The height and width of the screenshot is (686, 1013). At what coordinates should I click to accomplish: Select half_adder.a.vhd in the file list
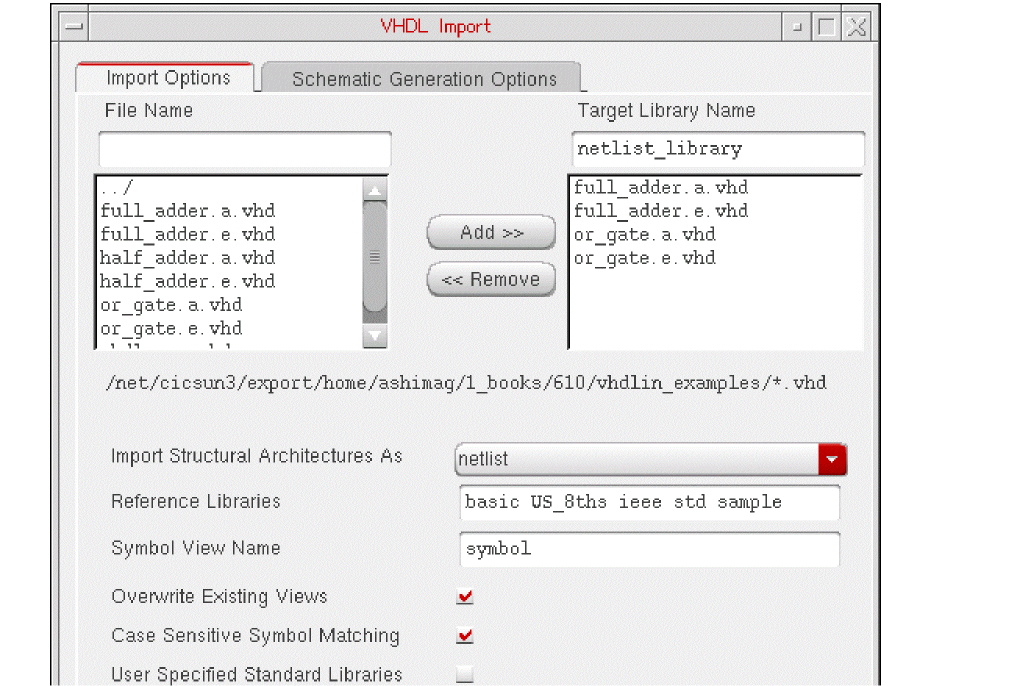pyautogui.click(x=188, y=258)
